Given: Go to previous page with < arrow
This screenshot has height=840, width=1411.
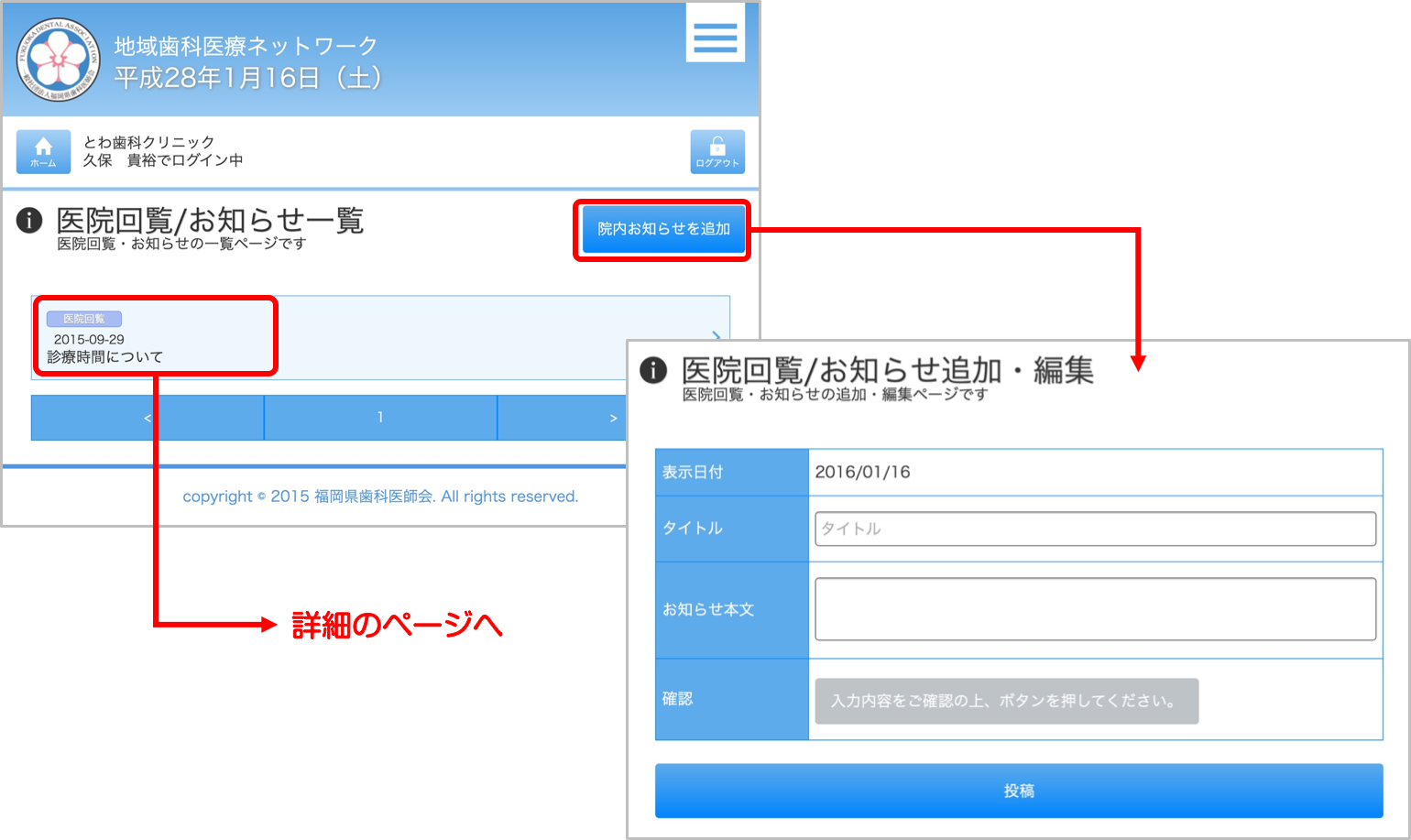Looking at the screenshot, I should click(x=148, y=418).
